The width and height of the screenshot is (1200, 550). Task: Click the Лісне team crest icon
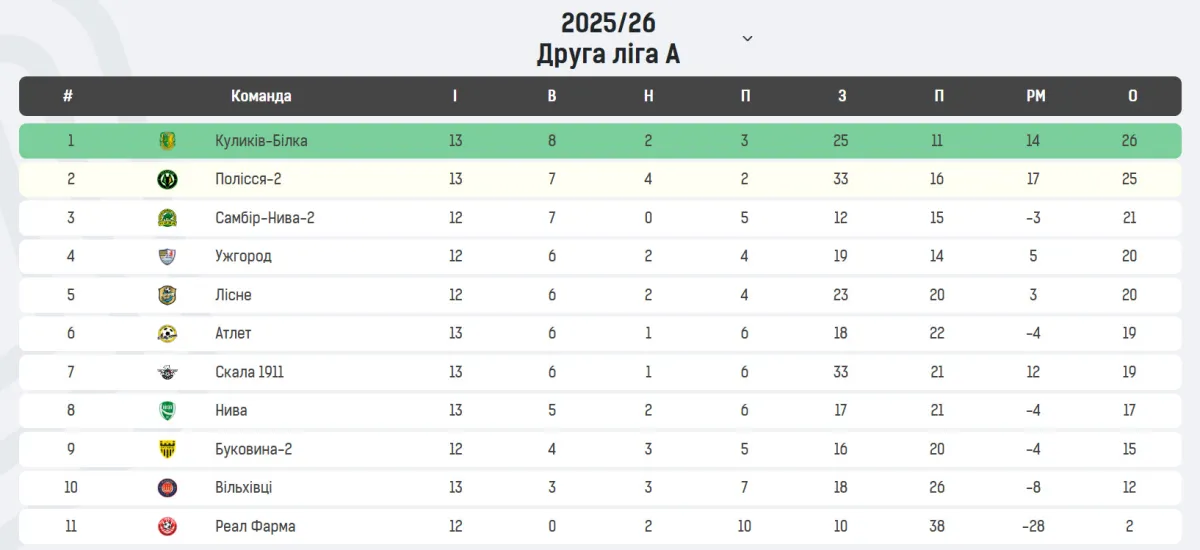click(167, 295)
